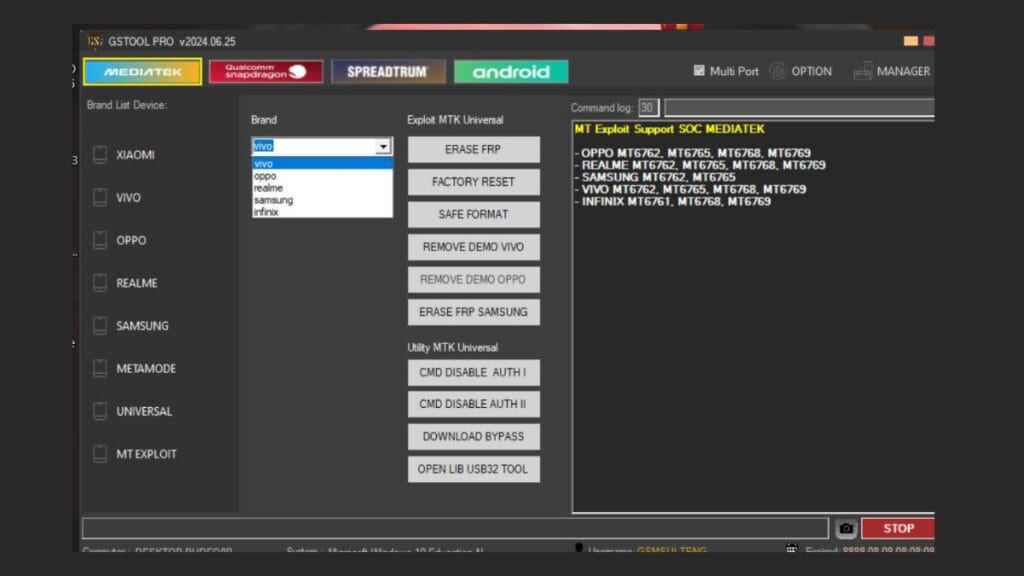1024x576 pixels.
Task: Select the MediaTek chipset tab
Action: click(x=142, y=72)
